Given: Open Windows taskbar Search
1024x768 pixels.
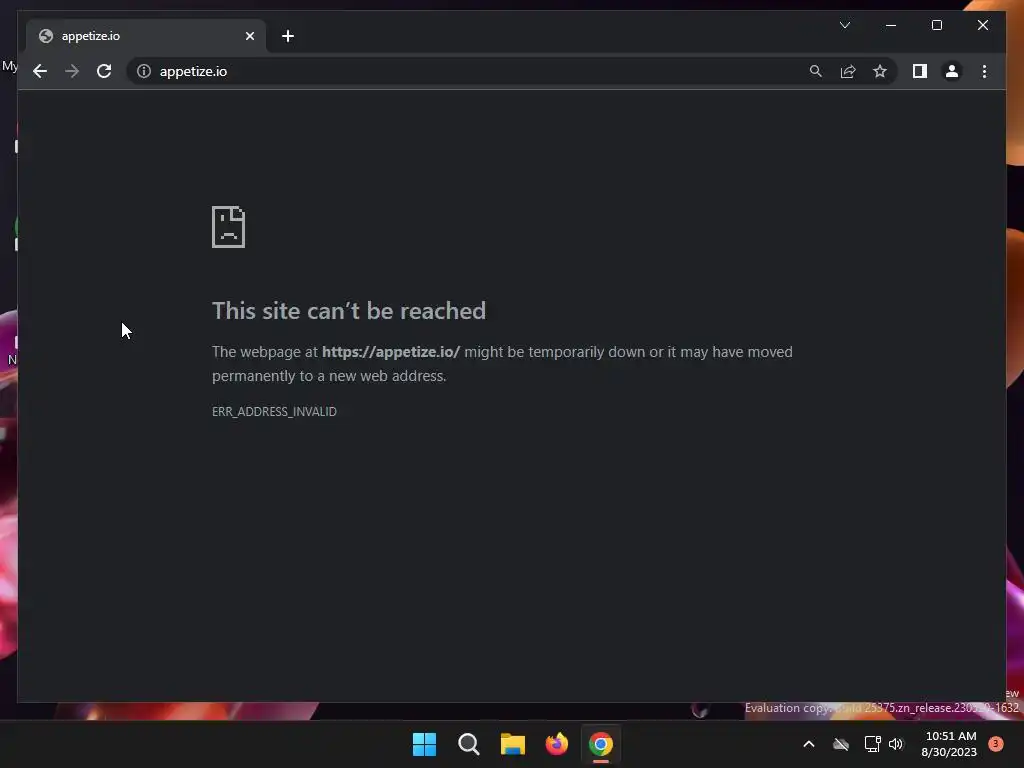Looking at the screenshot, I should click(469, 744).
